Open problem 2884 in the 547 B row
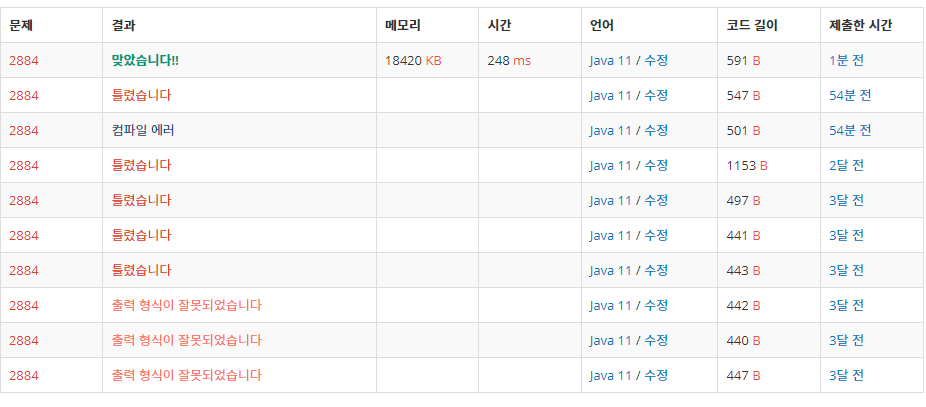This screenshot has height=407, width=926. click(x=24, y=95)
